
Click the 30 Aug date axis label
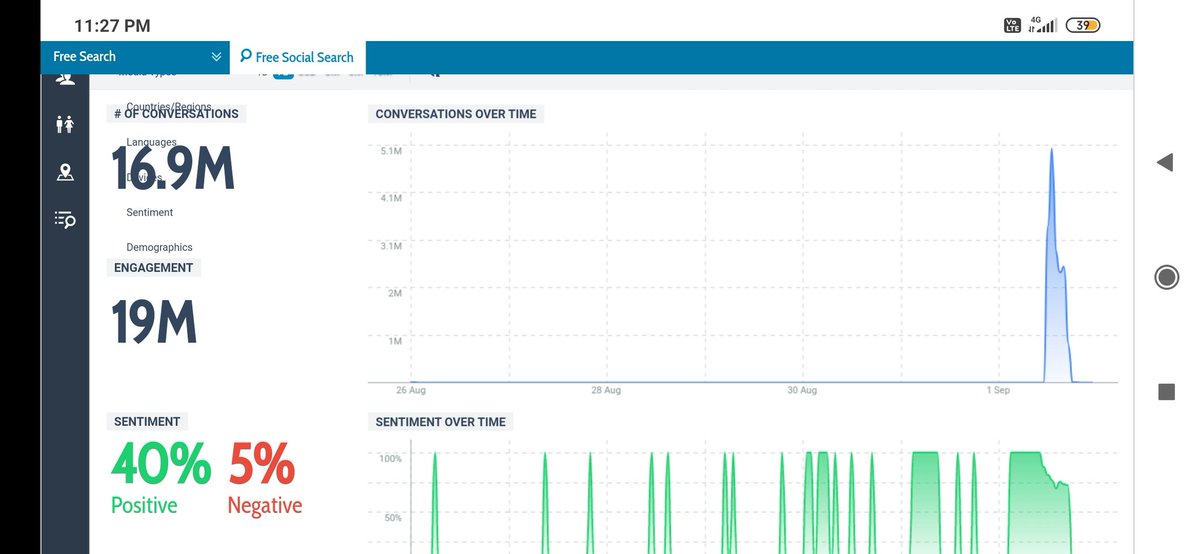tap(802, 390)
